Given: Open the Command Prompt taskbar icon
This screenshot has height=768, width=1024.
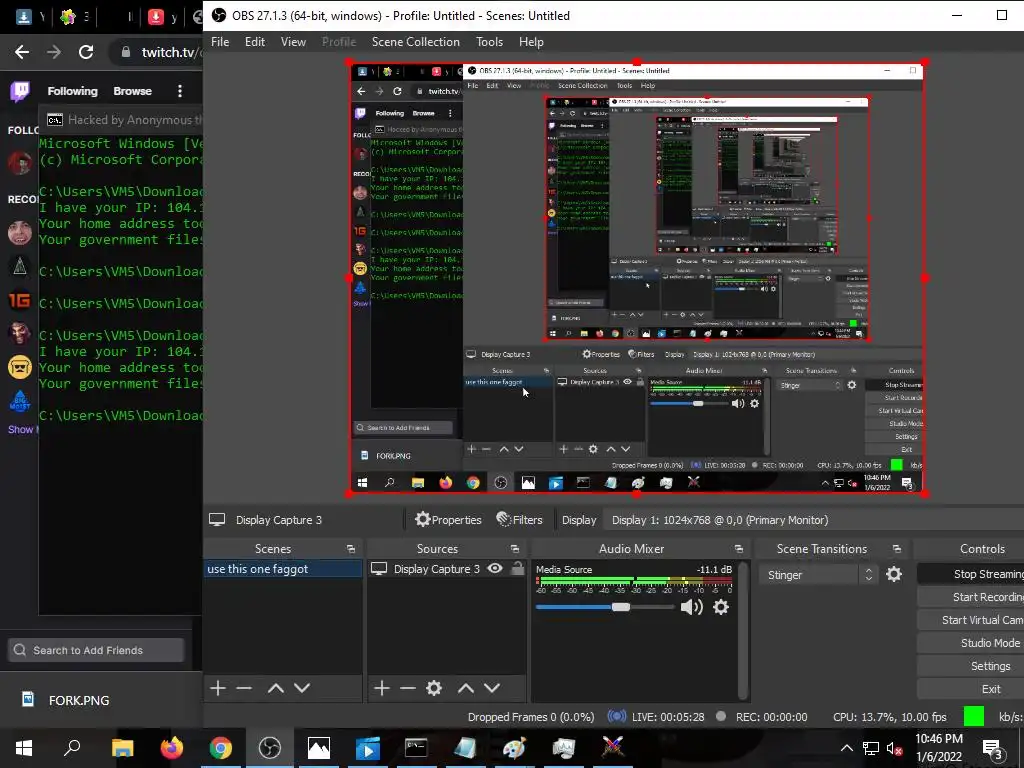Looking at the screenshot, I should tap(416, 748).
